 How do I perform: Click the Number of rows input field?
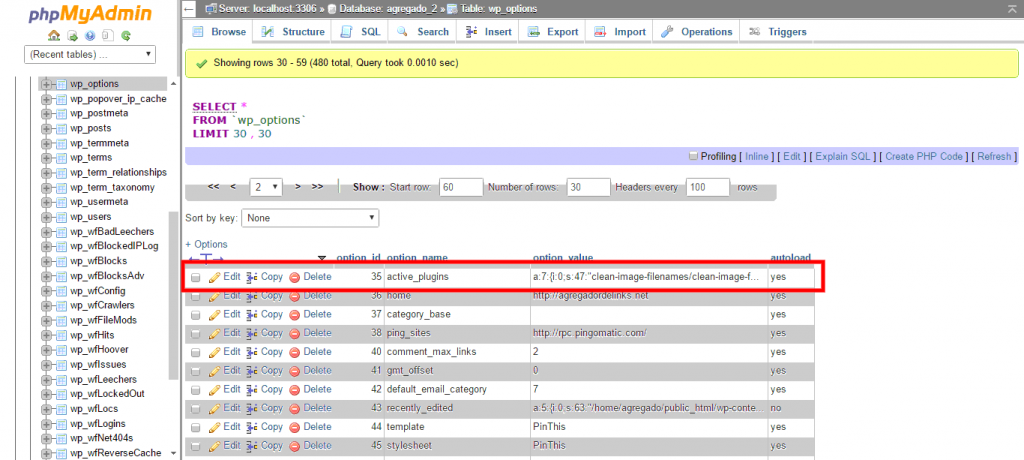[588, 187]
